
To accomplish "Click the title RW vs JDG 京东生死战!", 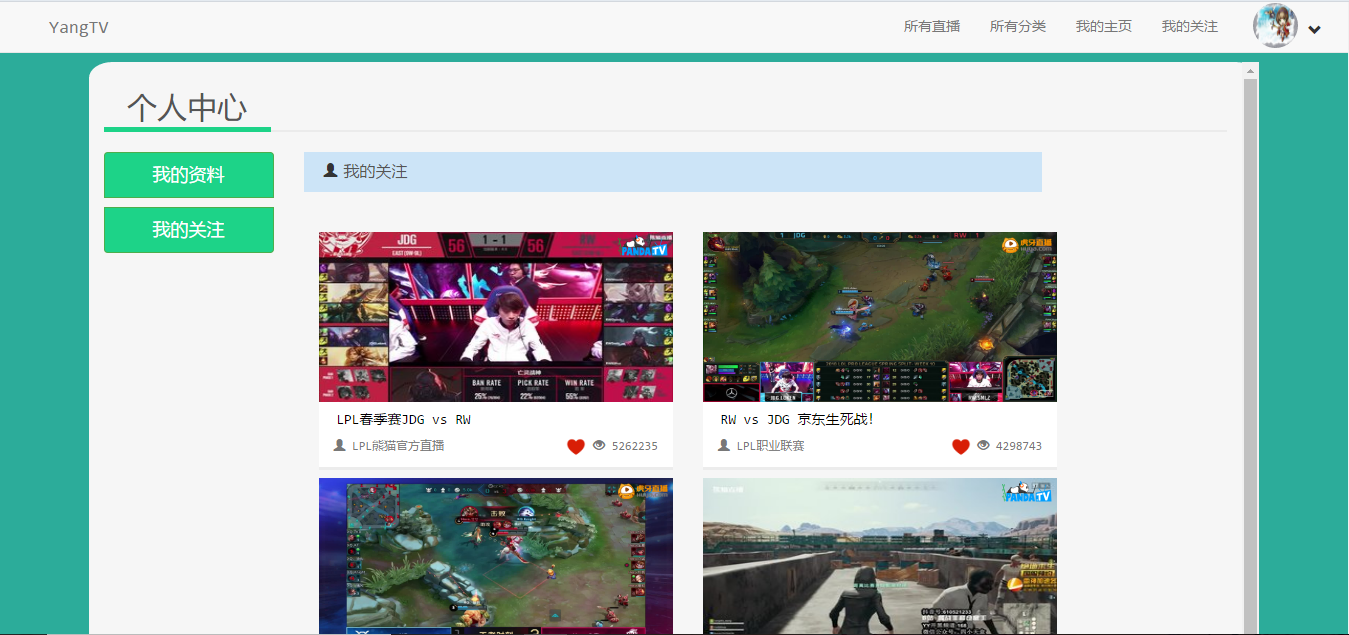I will click(797, 419).
